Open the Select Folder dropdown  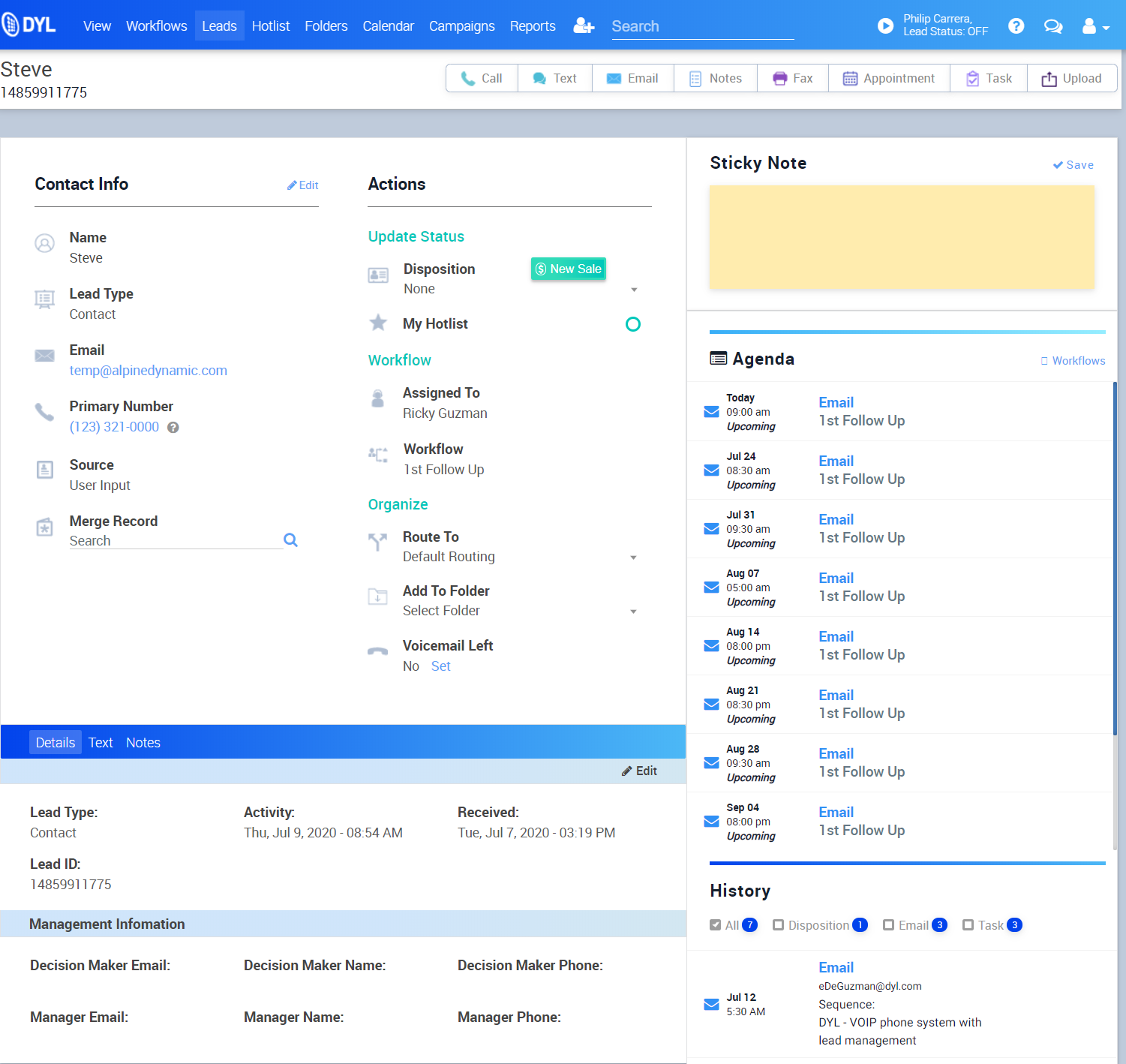coord(635,611)
